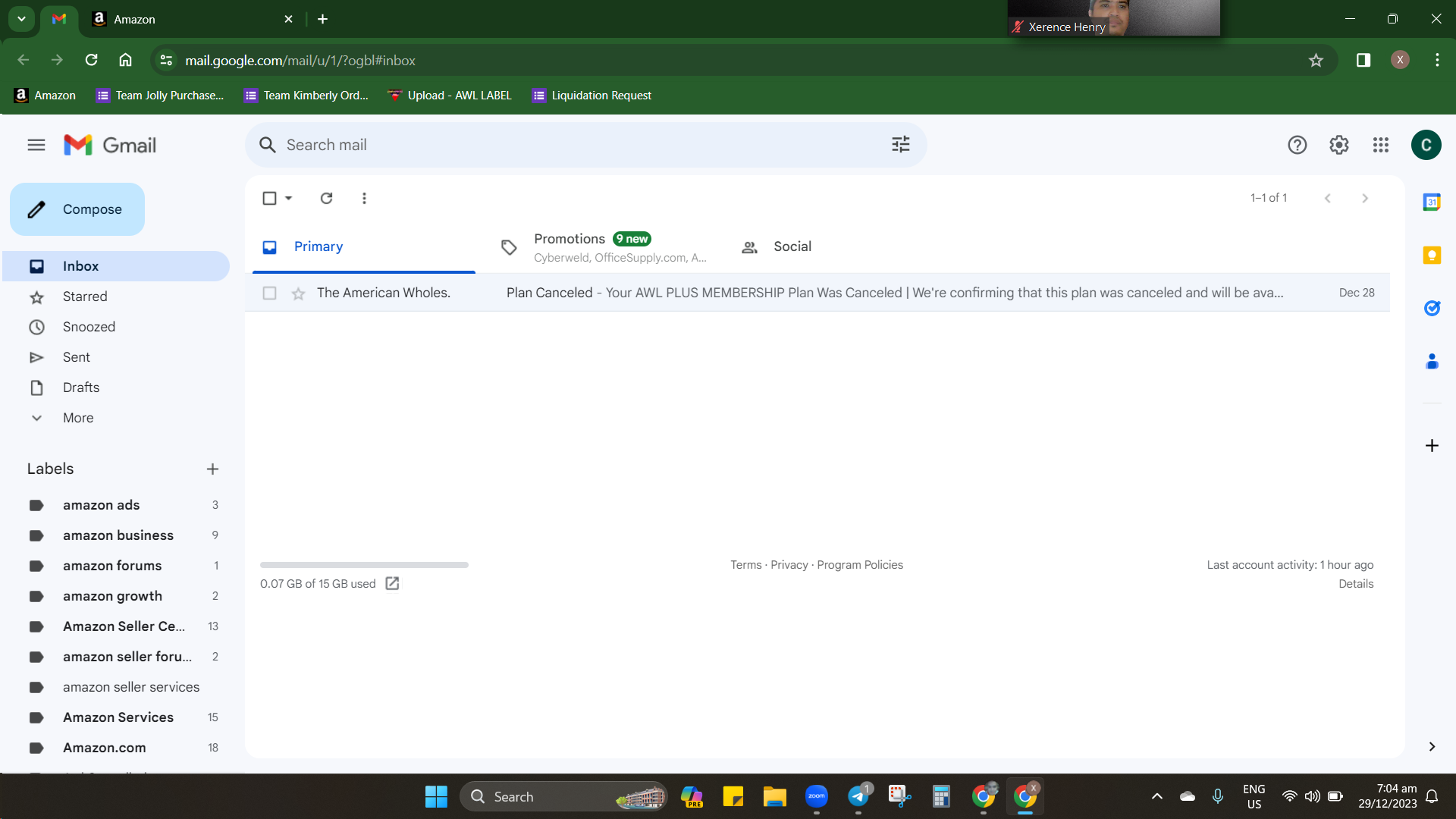The width and height of the screenshot is (1456, 819).
Task: Click older page arrow in inbox
Action: coord(1364,198)
